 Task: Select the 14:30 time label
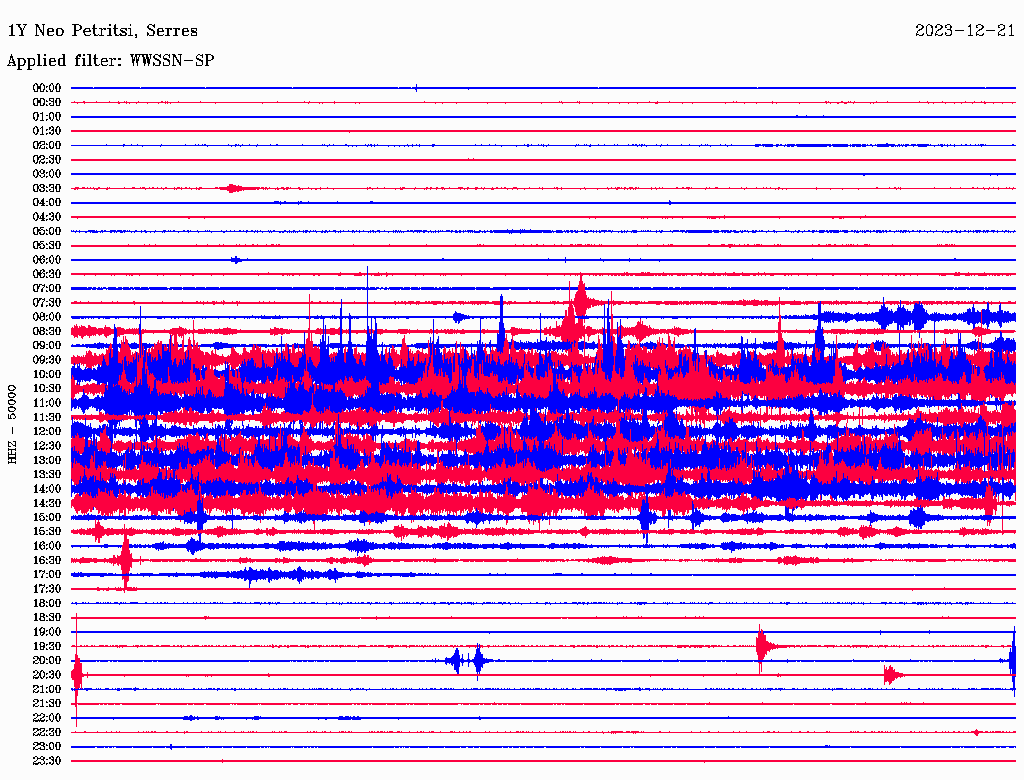(47, 503)
